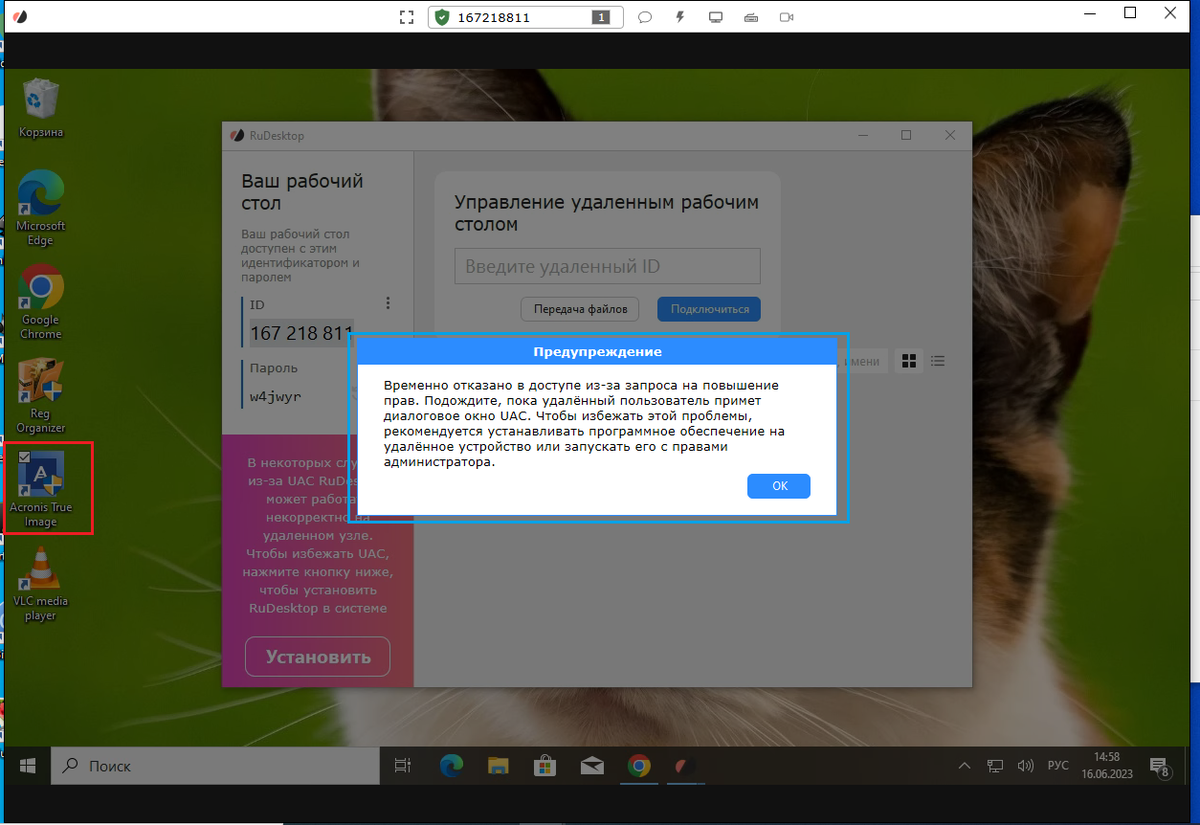The height and width of the screenshot is (825, 1200).
Task: Mute system volume from the taskbar
Action: (1025, 765)
